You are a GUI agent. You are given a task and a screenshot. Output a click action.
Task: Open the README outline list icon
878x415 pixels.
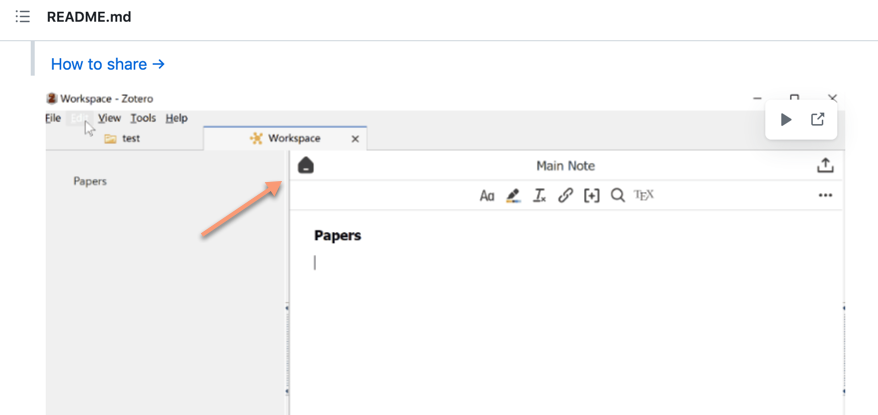click(22, 17)
